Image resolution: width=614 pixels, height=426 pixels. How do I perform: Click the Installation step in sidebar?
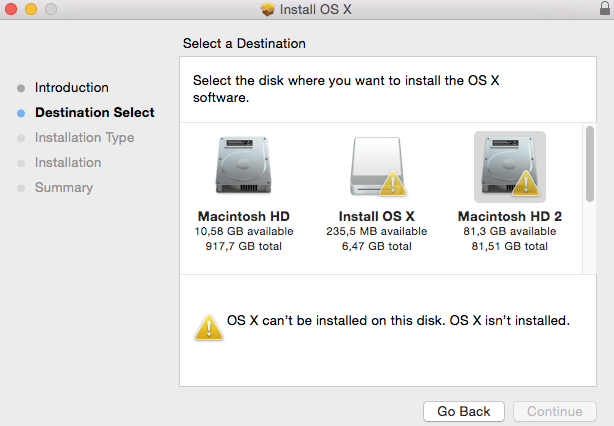(68, 163)
